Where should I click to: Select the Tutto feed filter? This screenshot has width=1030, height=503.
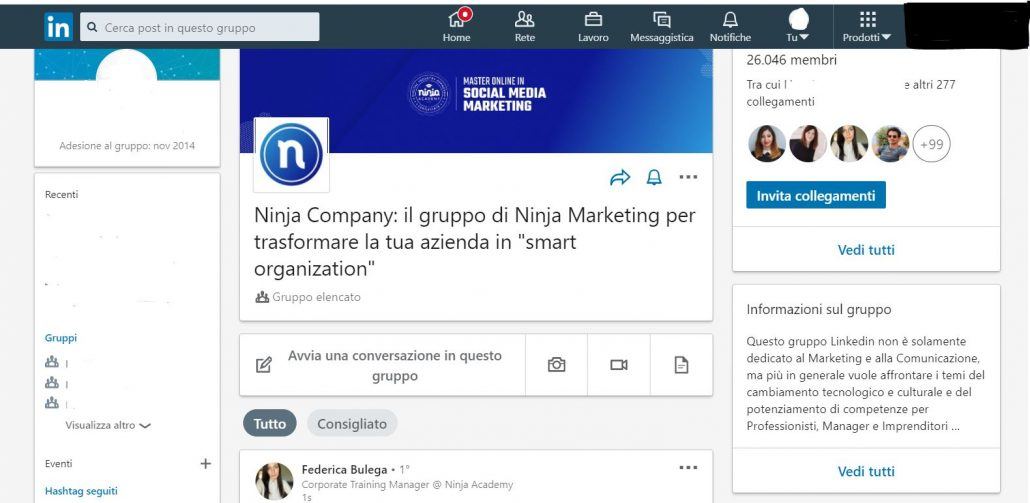pos(270,424)
